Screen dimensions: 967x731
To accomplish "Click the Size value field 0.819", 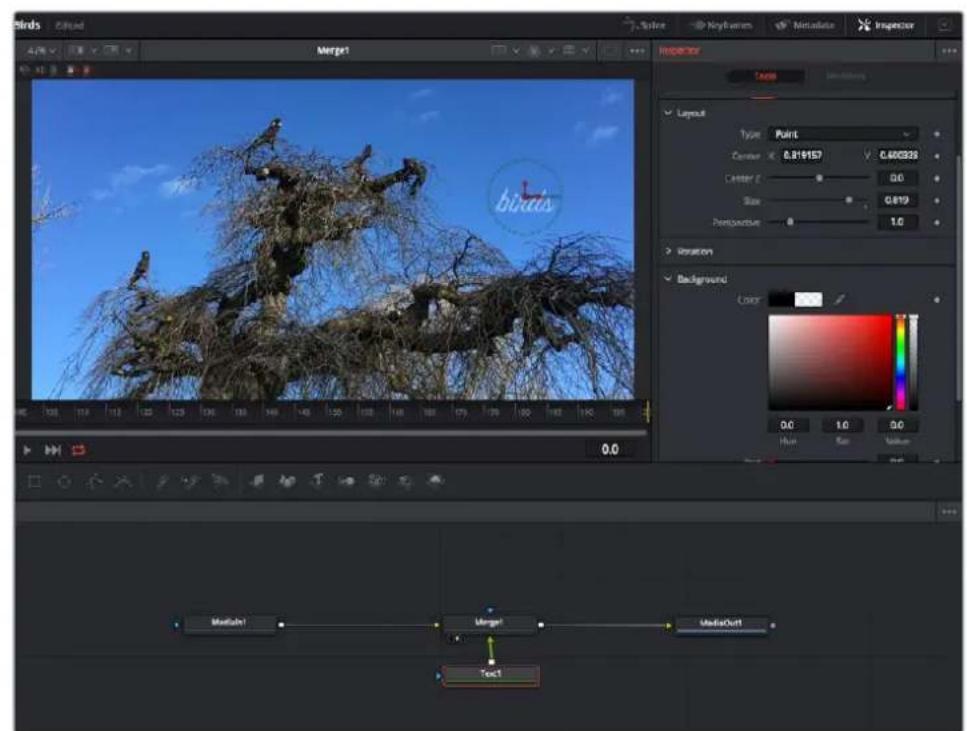I will point(898,200).
